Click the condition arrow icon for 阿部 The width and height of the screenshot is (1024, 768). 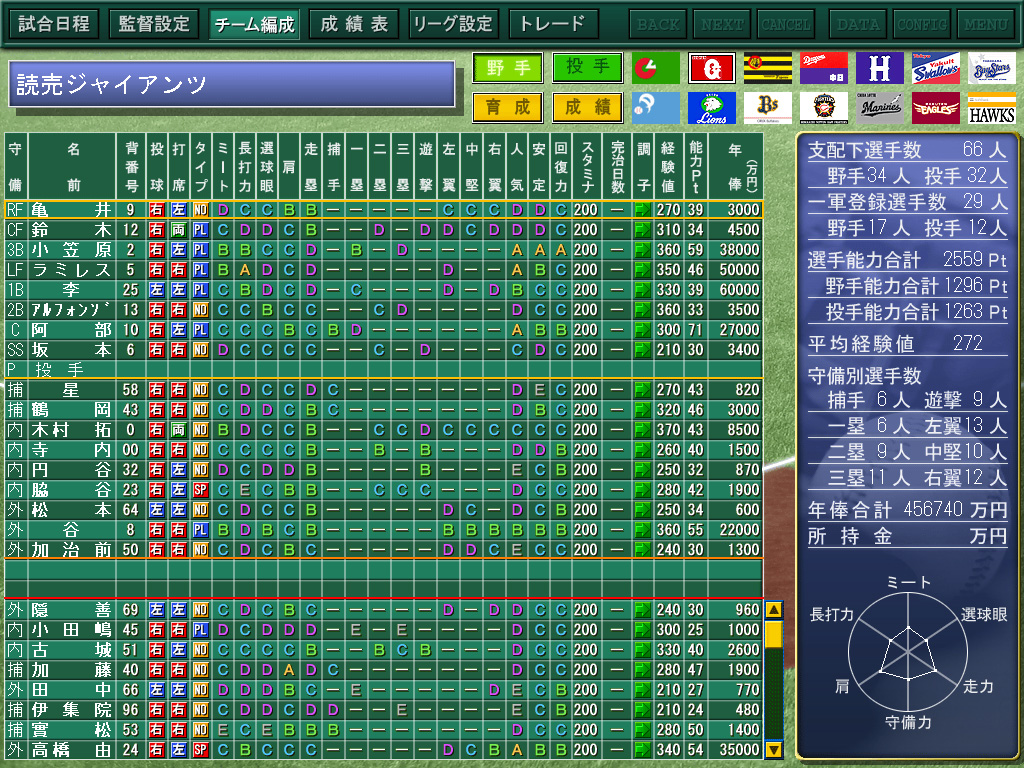(x=643, y=330)
